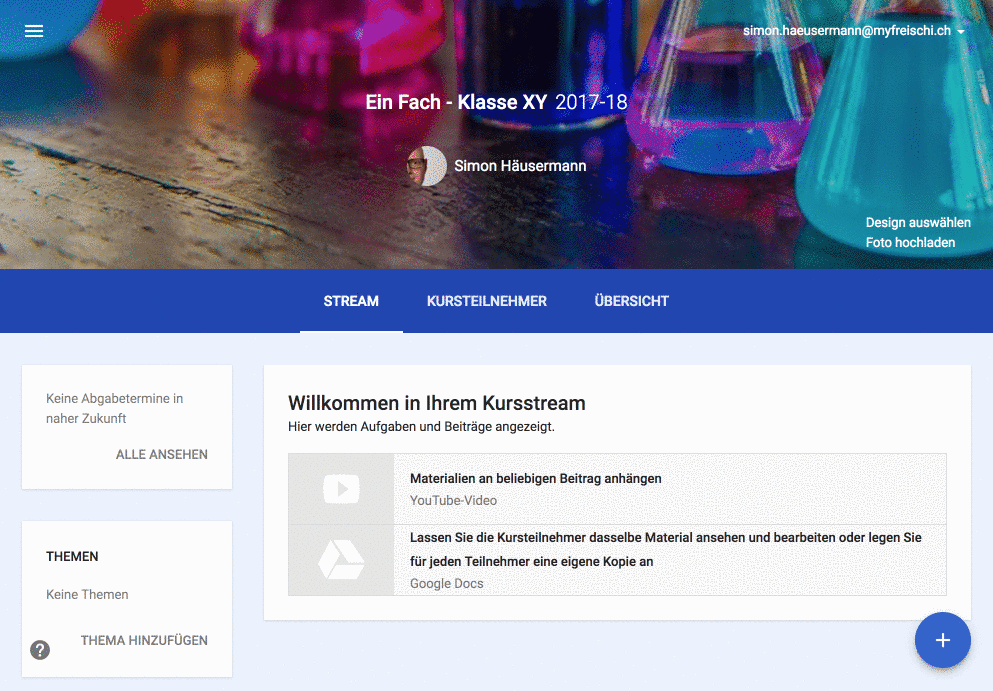
Task: Click Simon Häusermann's profile avatar
Action: pyautogui.click(x=427, y=166)
